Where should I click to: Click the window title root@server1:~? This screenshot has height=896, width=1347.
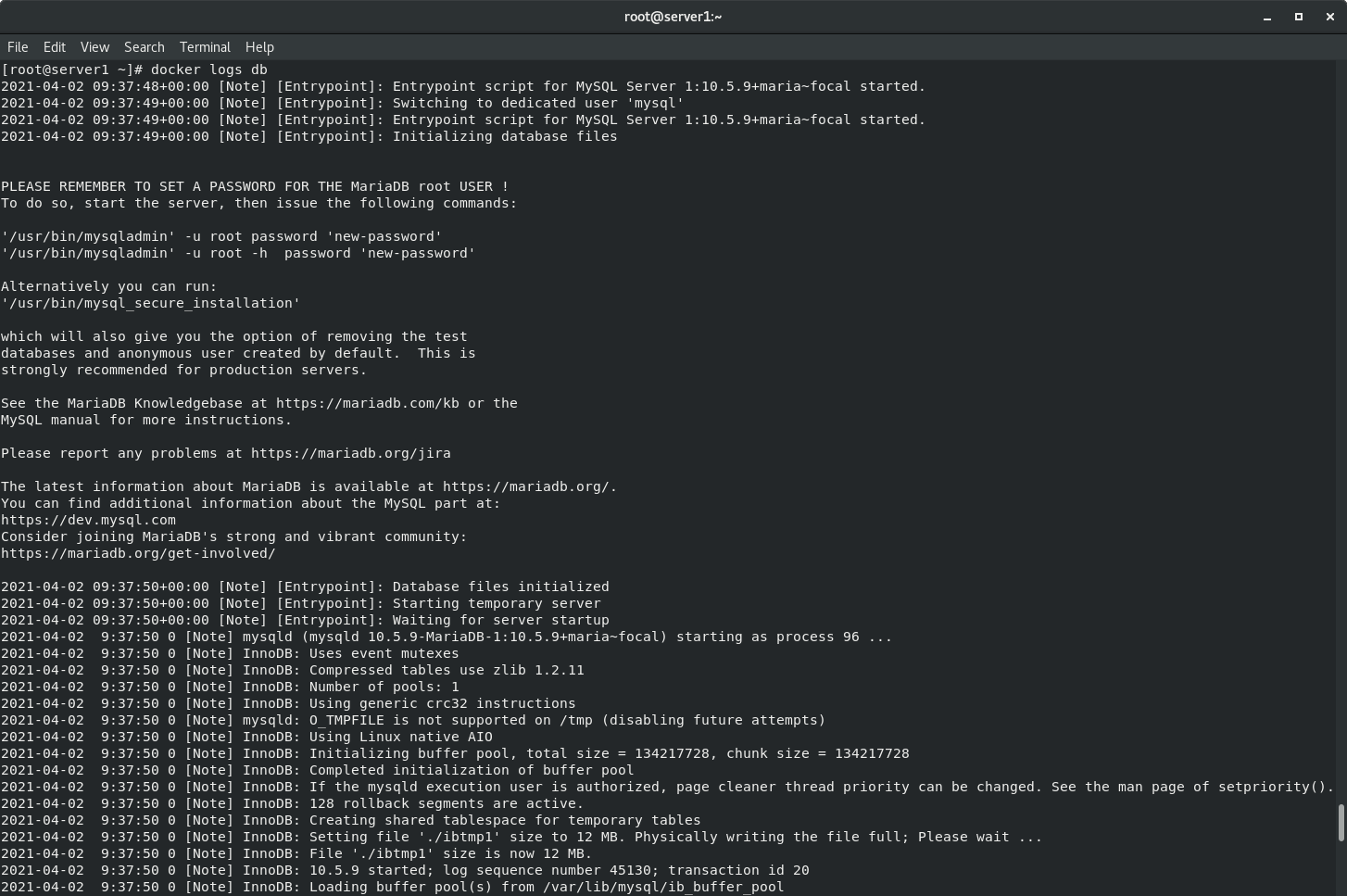pyautogui.click(x=673, y=17)
